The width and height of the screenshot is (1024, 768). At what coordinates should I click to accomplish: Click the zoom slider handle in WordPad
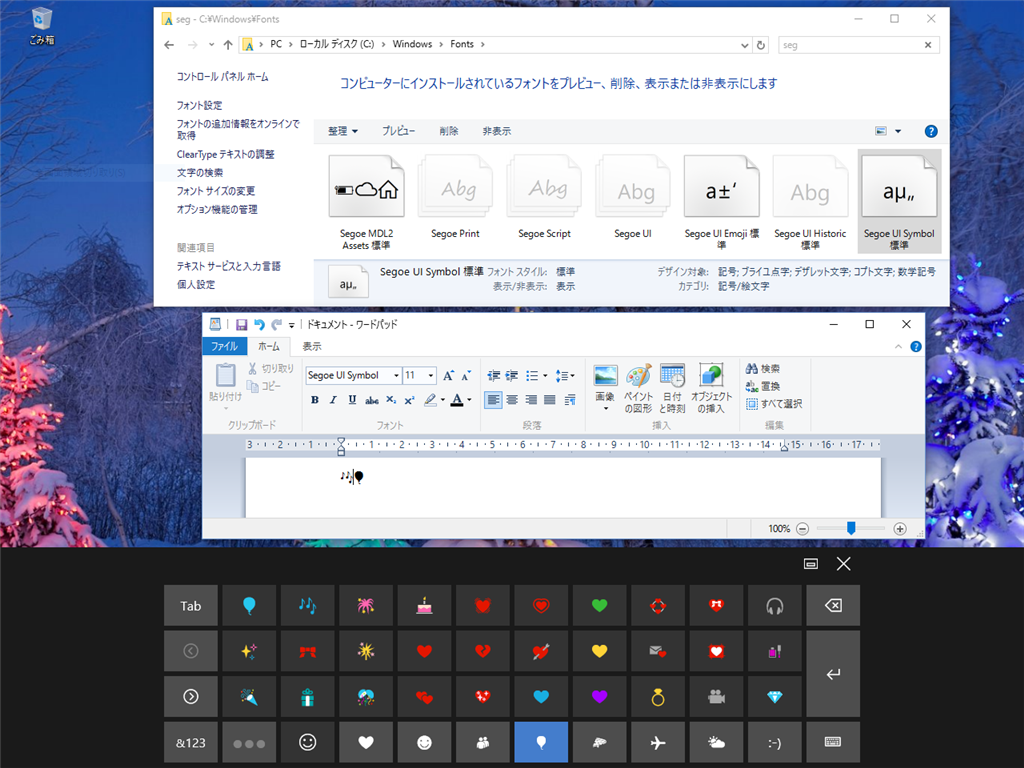coord(851,528)
